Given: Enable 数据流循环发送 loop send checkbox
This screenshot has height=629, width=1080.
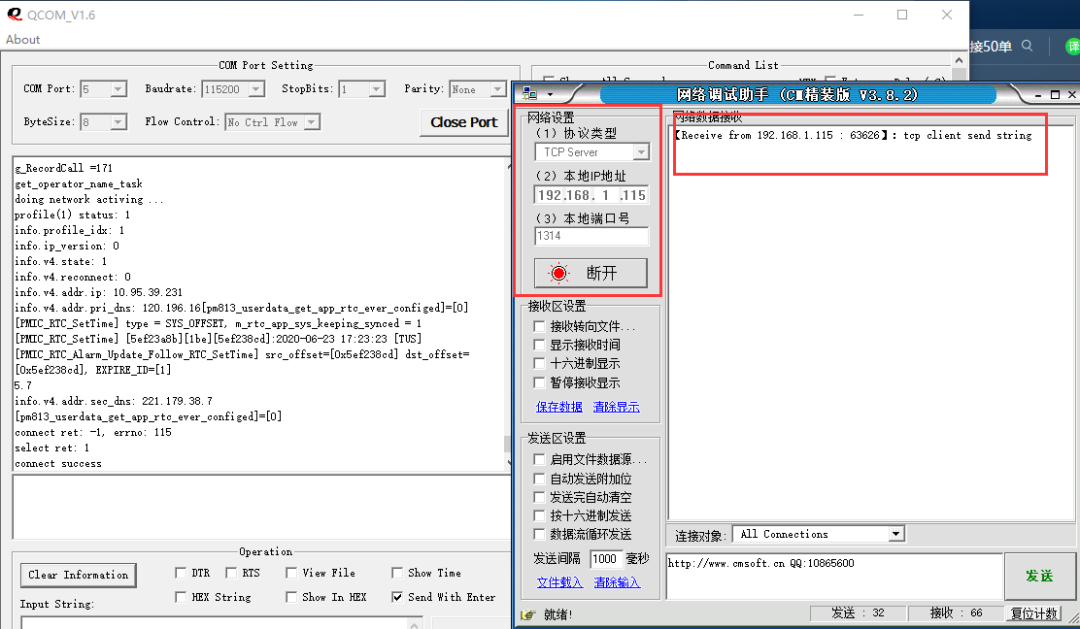Looking at the screenshot, I should (x=539, y=535).
